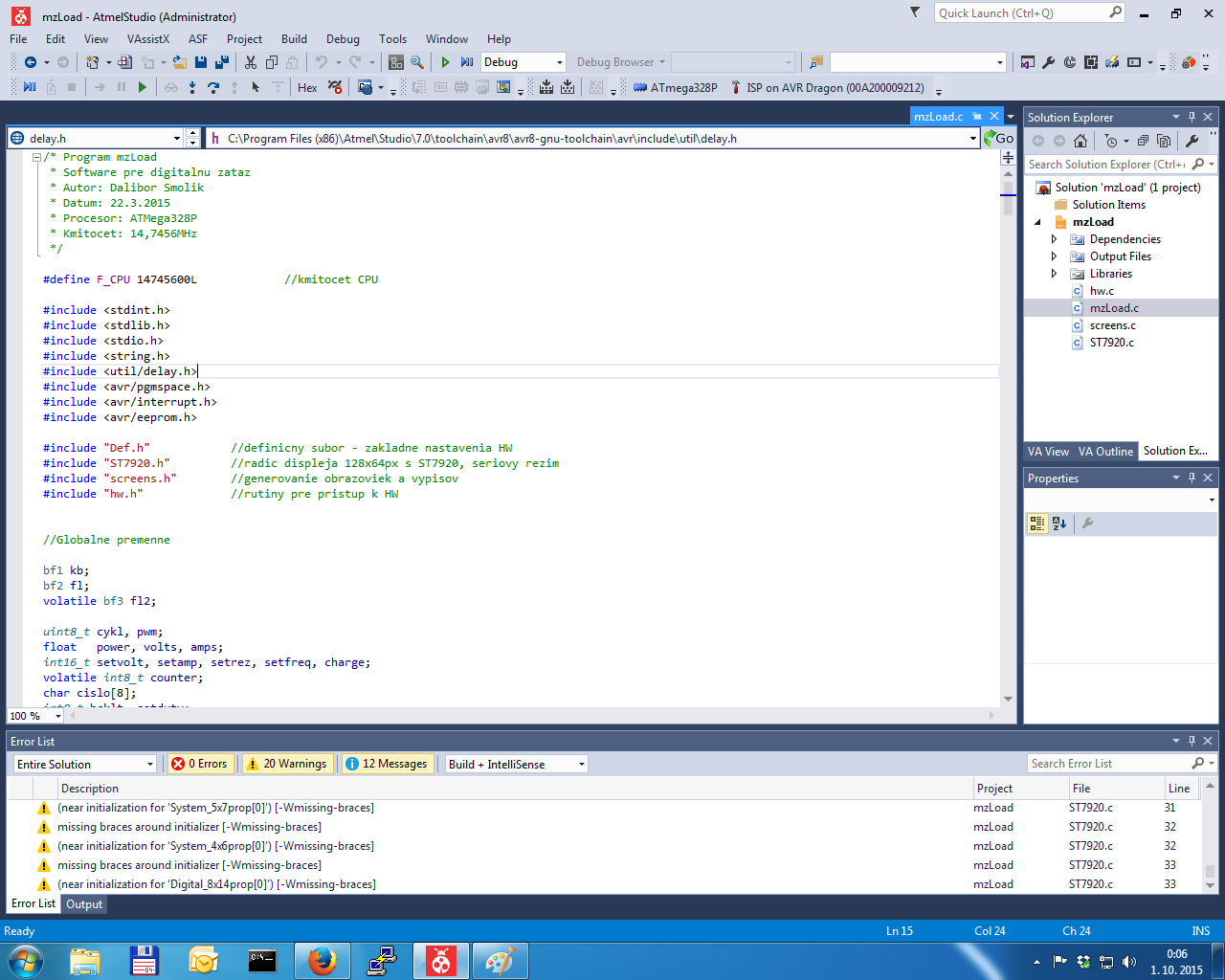
Task: Switch to the VA Outline tab
Action: pos(1105,452)
